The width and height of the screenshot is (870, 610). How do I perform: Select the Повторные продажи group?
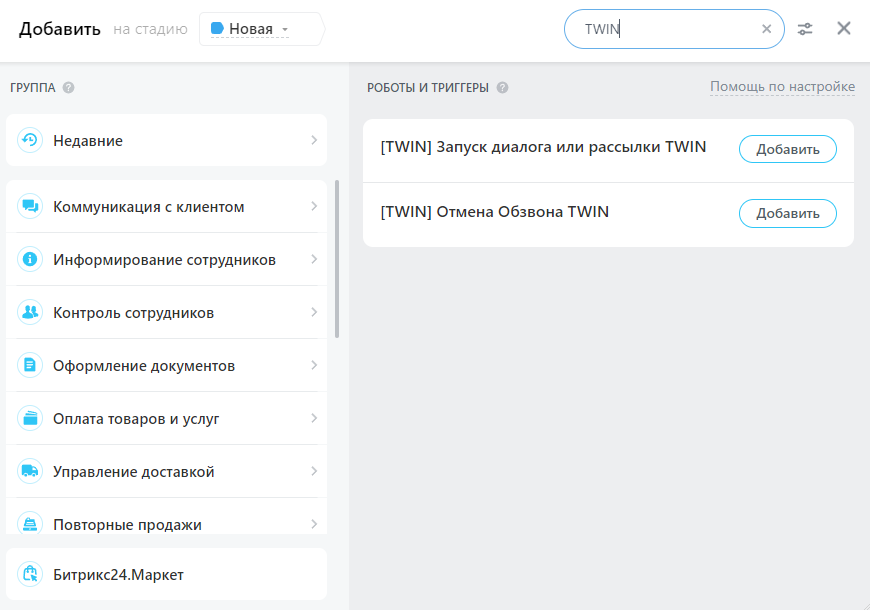(166, 516)
